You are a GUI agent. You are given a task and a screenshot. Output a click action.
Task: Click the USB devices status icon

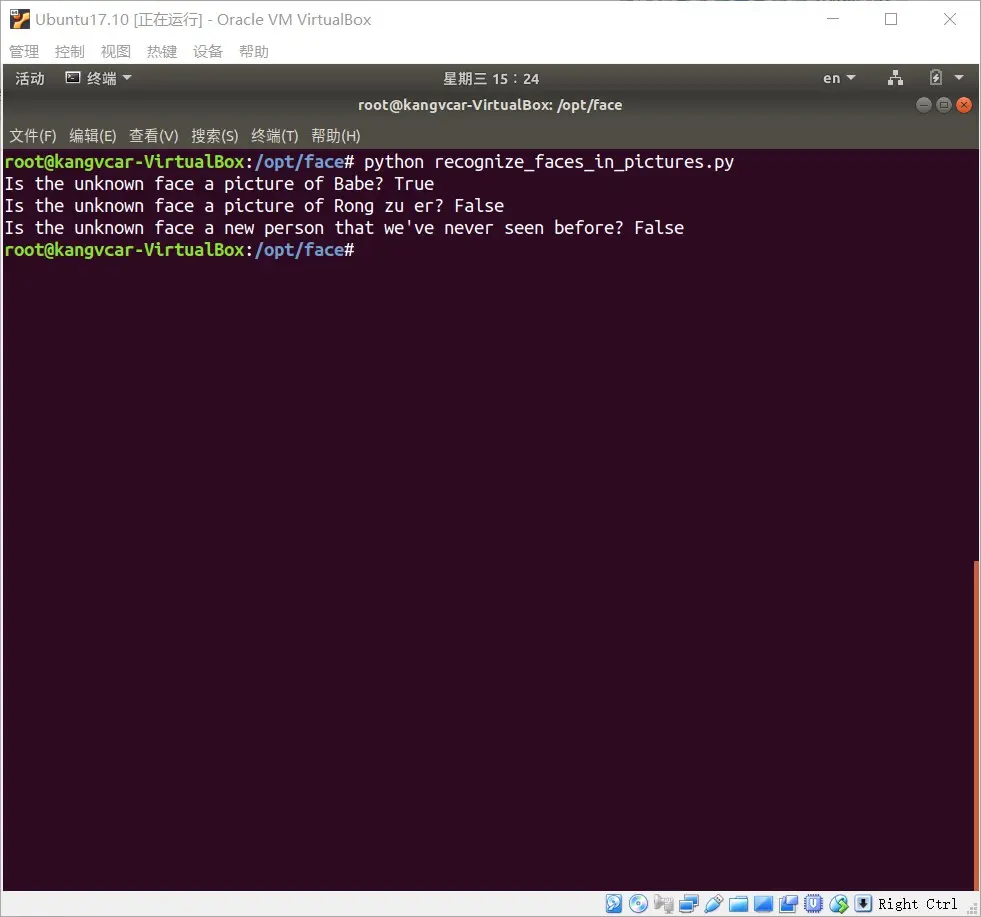point(713,903)
